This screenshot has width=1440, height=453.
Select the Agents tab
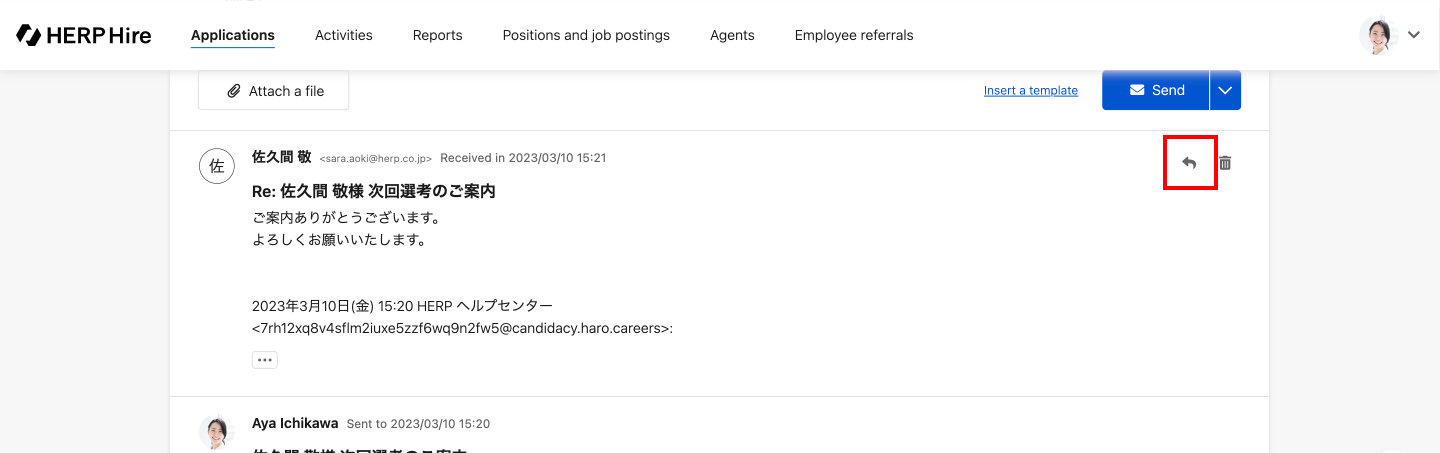click(x=732, y=35)
